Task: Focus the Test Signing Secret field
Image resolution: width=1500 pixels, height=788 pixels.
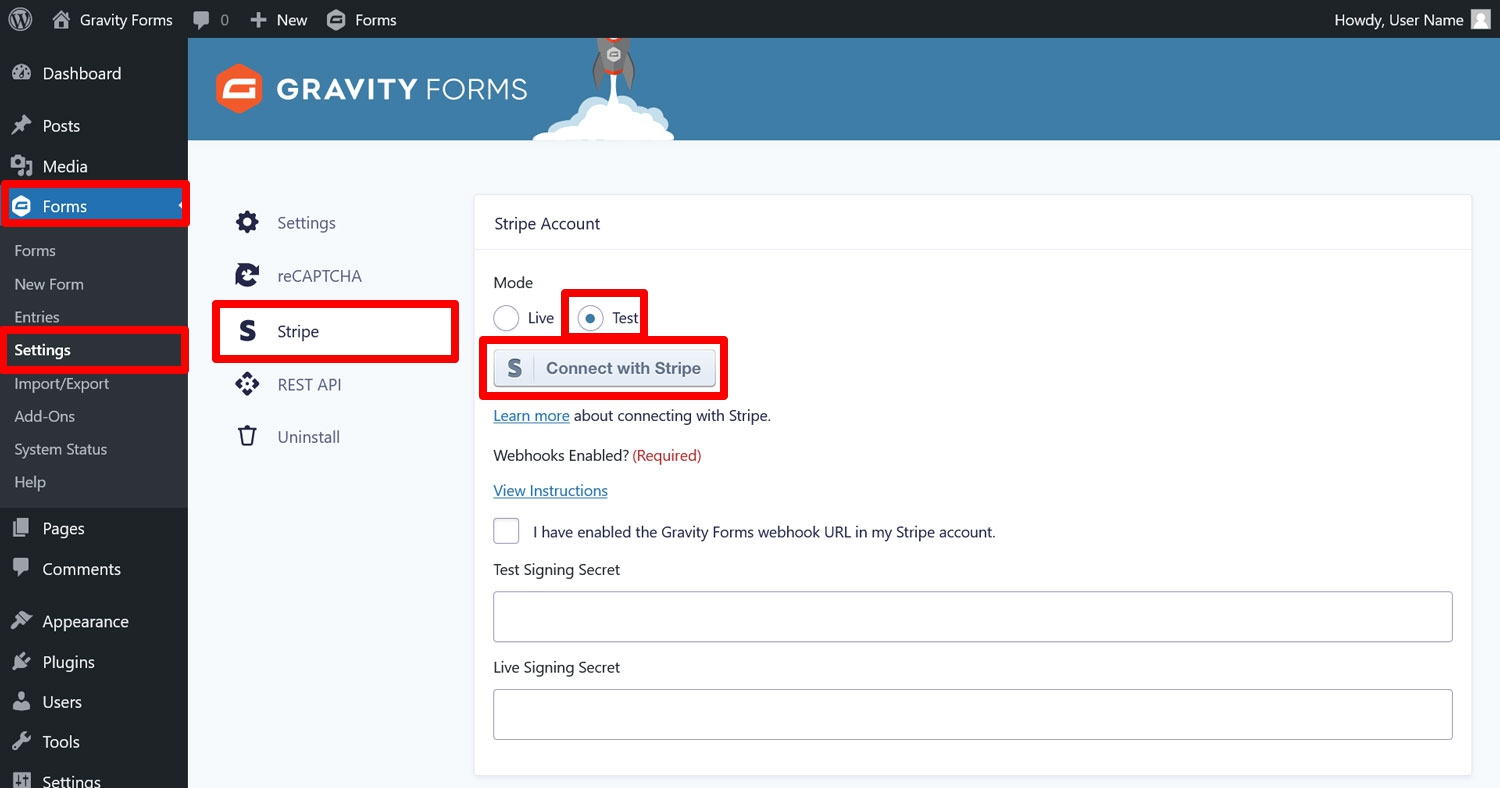Action: pos(972,616)
